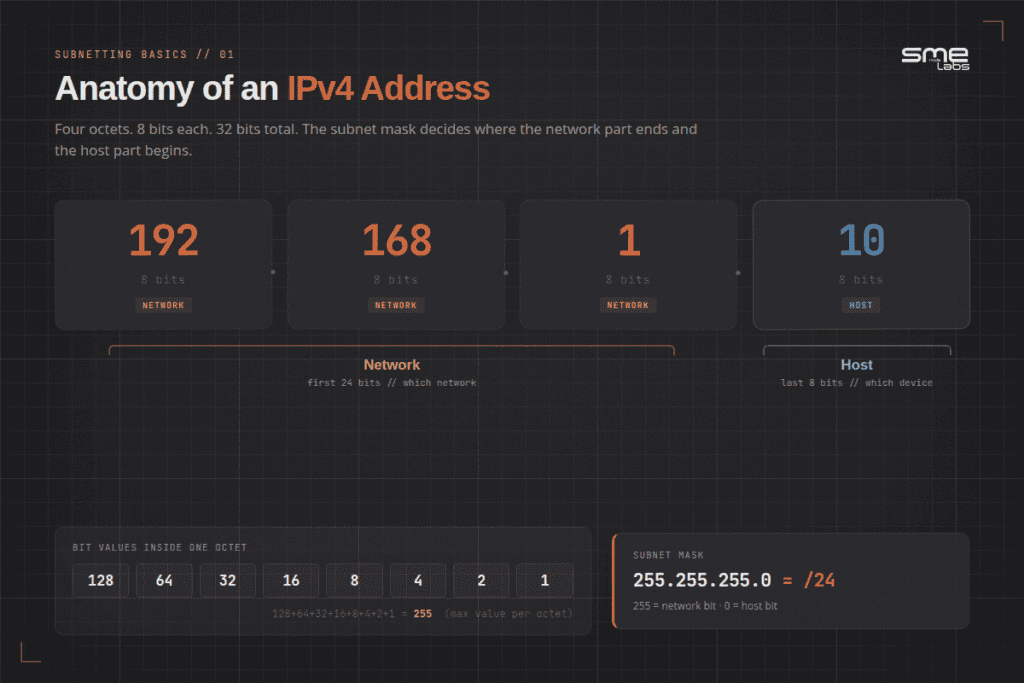This screenshot has height=683, width=1024.
Task: Select the host octet card 10
Action: (861, 264)
